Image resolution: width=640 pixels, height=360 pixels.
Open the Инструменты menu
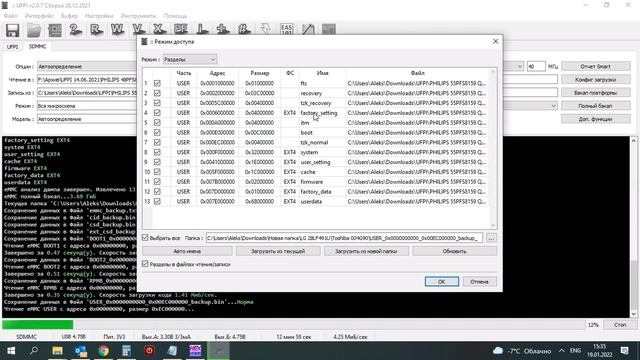point(138,16)
